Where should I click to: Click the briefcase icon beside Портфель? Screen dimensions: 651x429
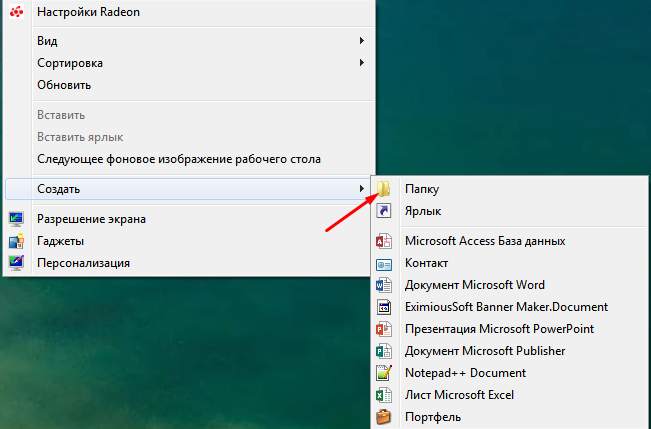384,417
